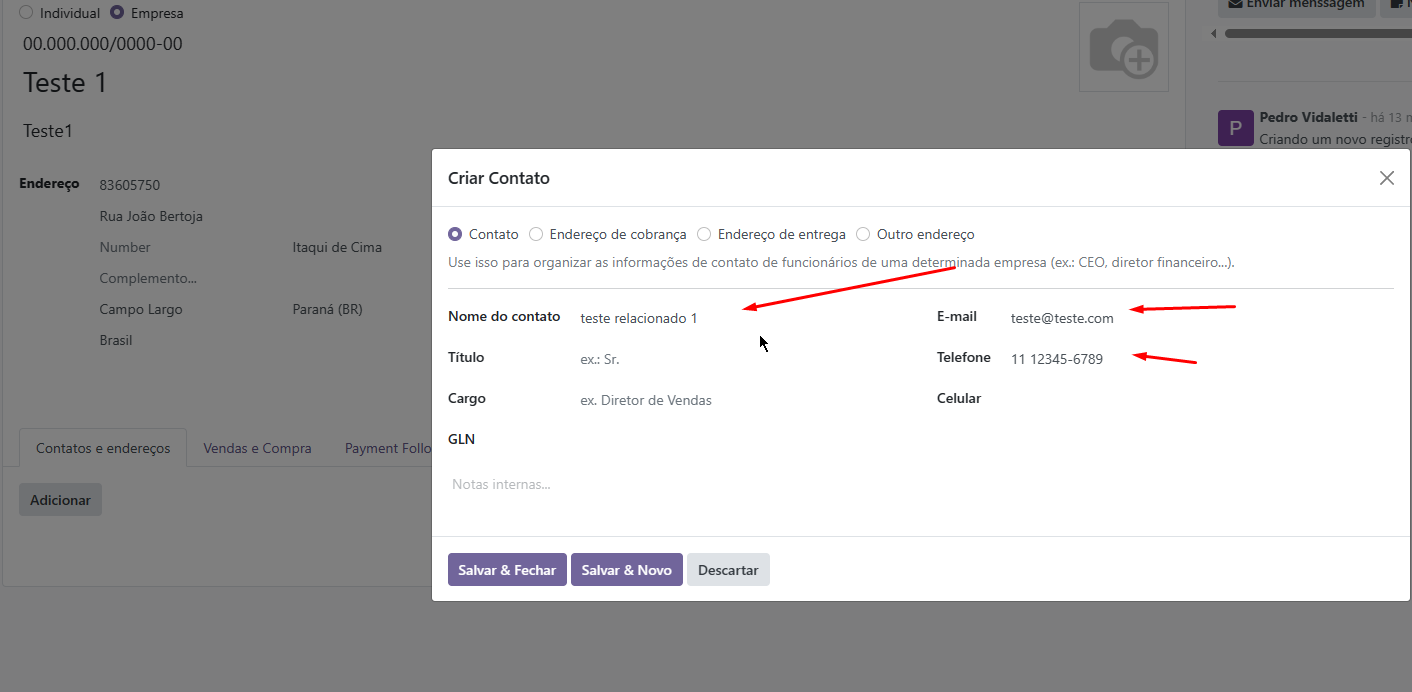Click the Complemento field
The height and width of the screenshot is (692, 1412).
[x=148, y=278]
